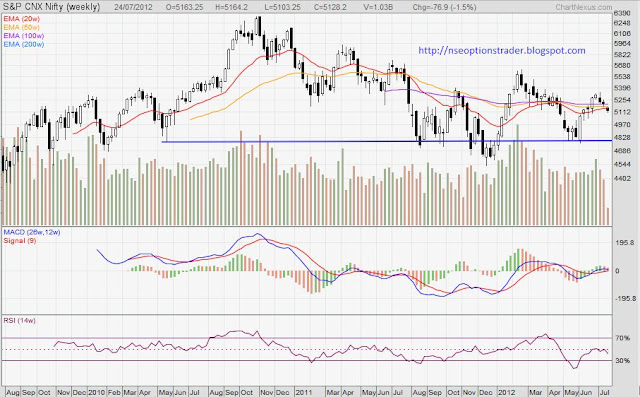This screenshot has height=397, width=640.
Task: Click the '2010' time axis label
Action: [96, 393]
